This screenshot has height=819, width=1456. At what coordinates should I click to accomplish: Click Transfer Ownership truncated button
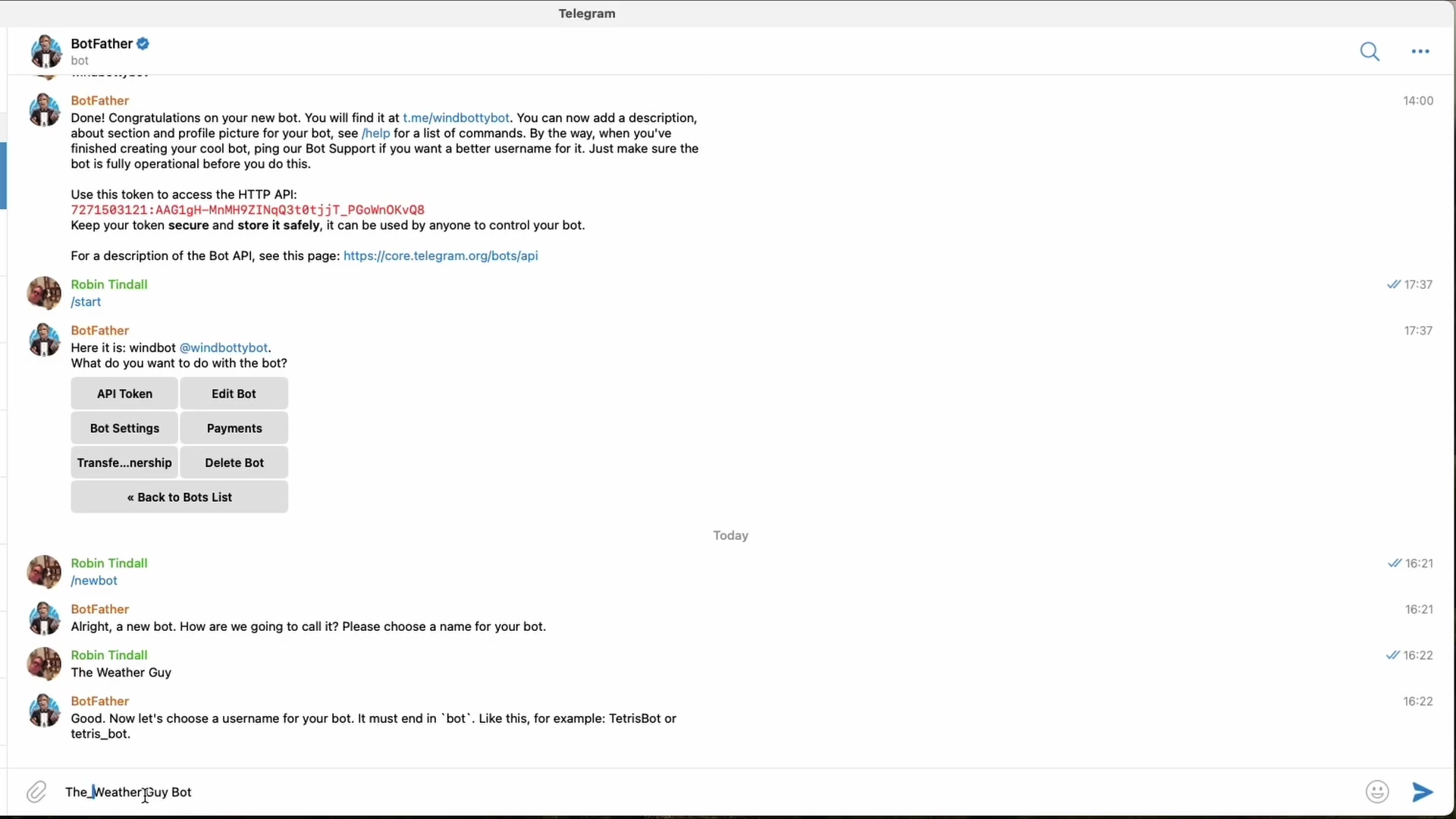[x=124, y=463]
